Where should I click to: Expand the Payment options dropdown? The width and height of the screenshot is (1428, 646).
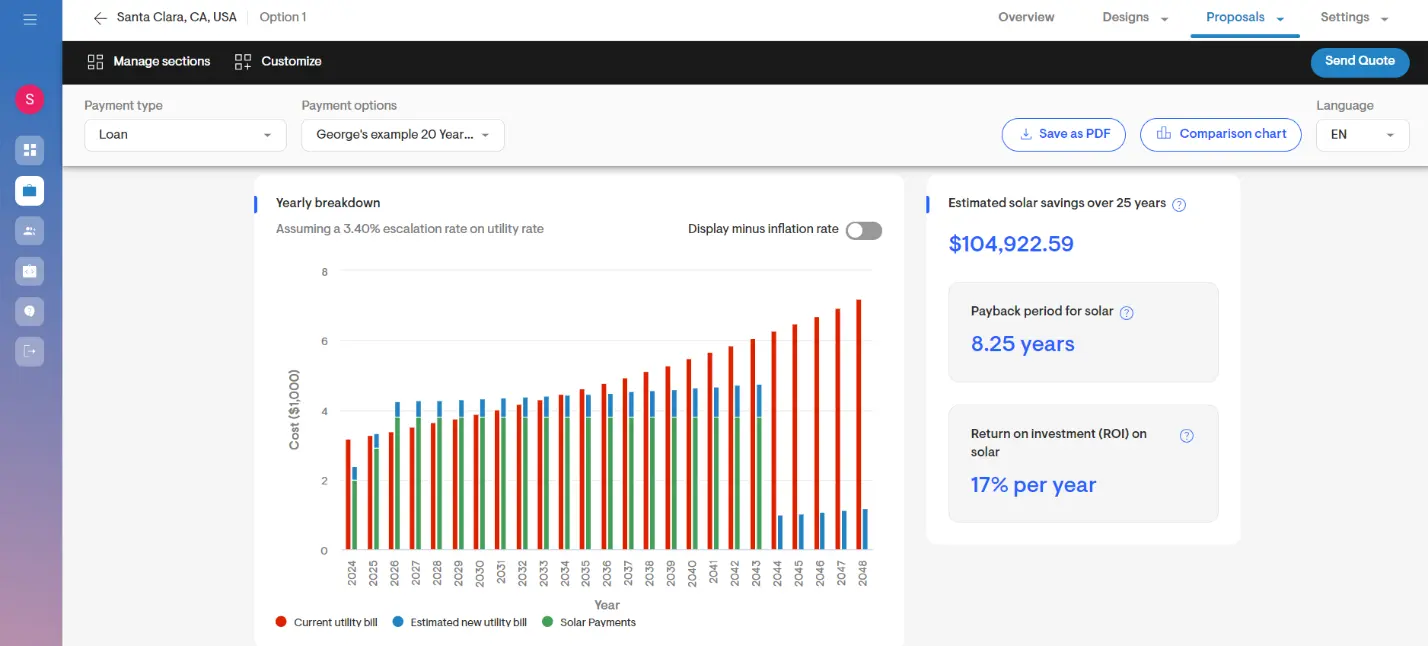402,135
